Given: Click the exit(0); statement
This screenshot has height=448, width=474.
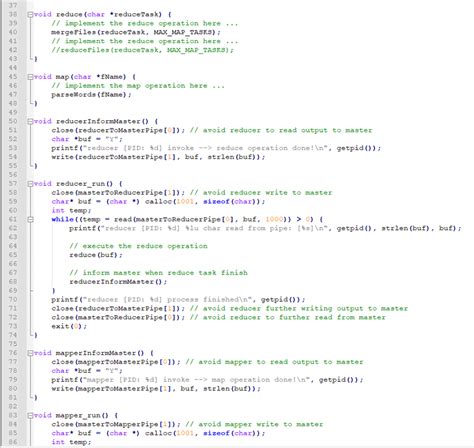Looking at the screenshot, I should click(69, 326).
